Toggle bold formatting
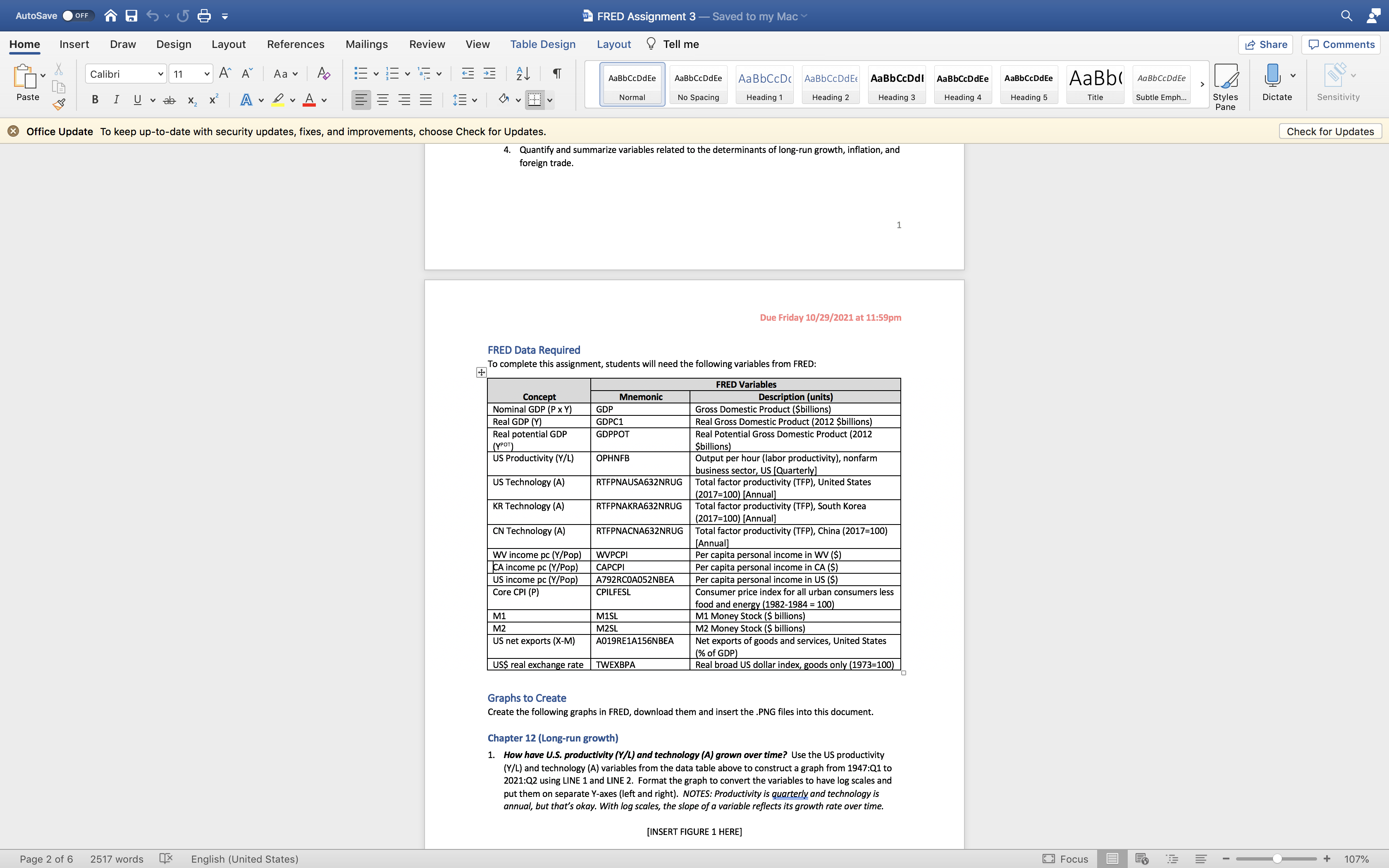 tap(95, 99)
